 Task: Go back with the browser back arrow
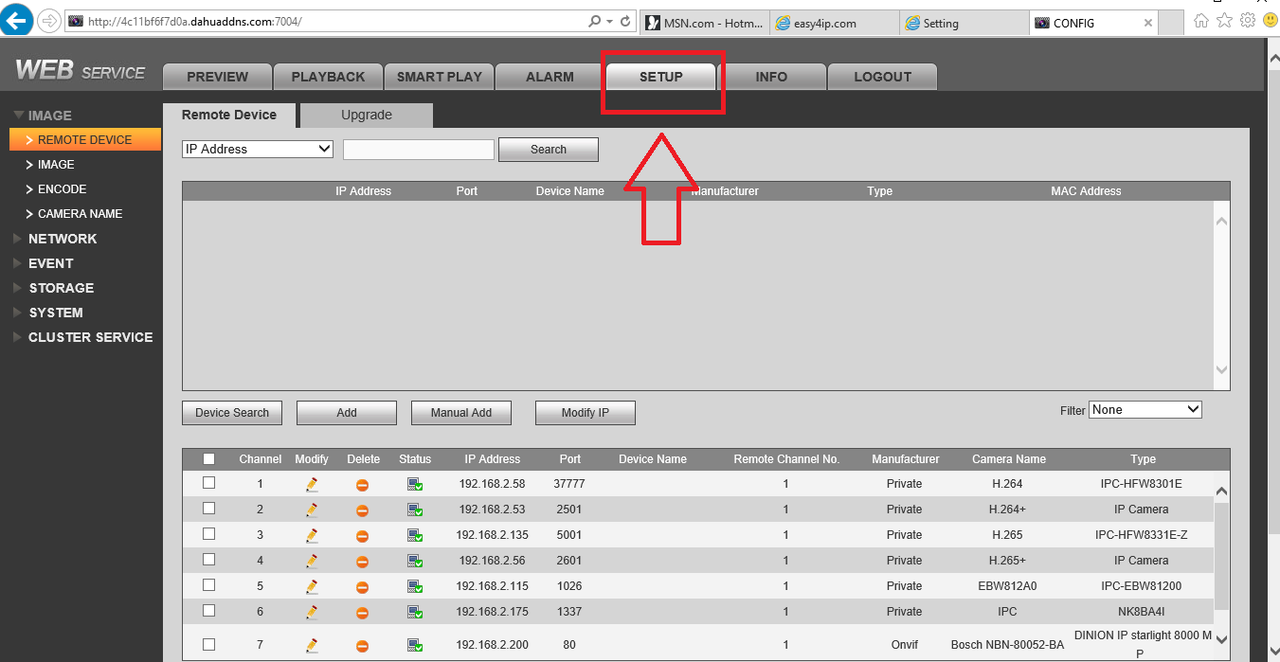point(16,20)
